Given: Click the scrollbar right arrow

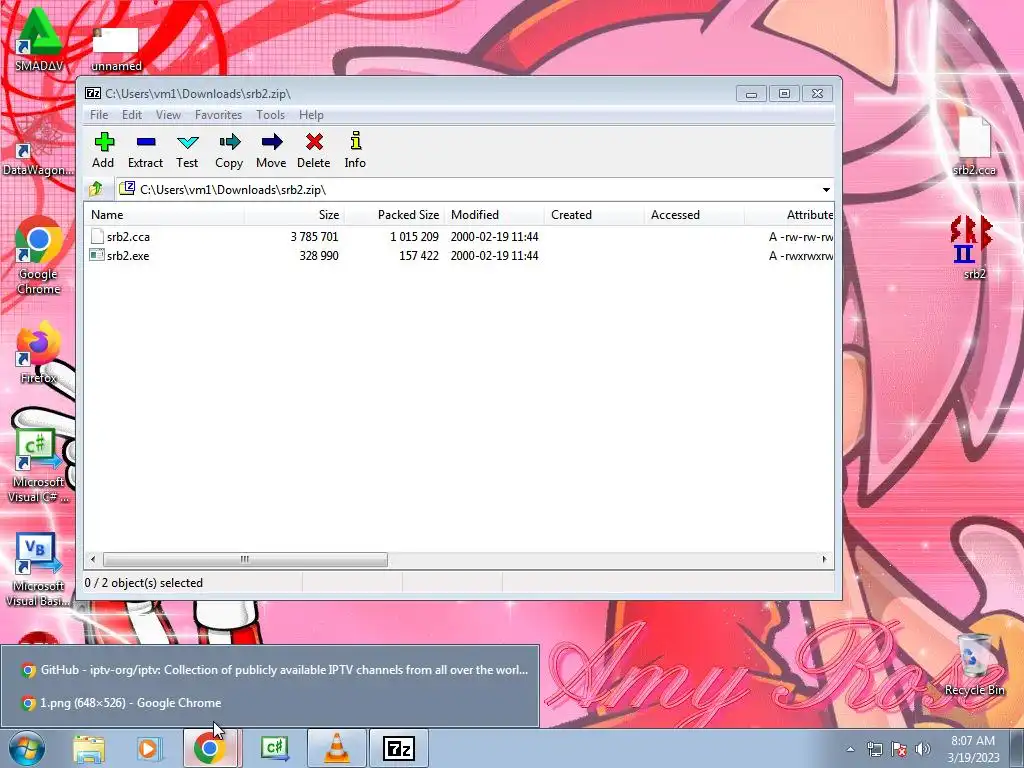Looking at the screenshot, I should [824, 560].
